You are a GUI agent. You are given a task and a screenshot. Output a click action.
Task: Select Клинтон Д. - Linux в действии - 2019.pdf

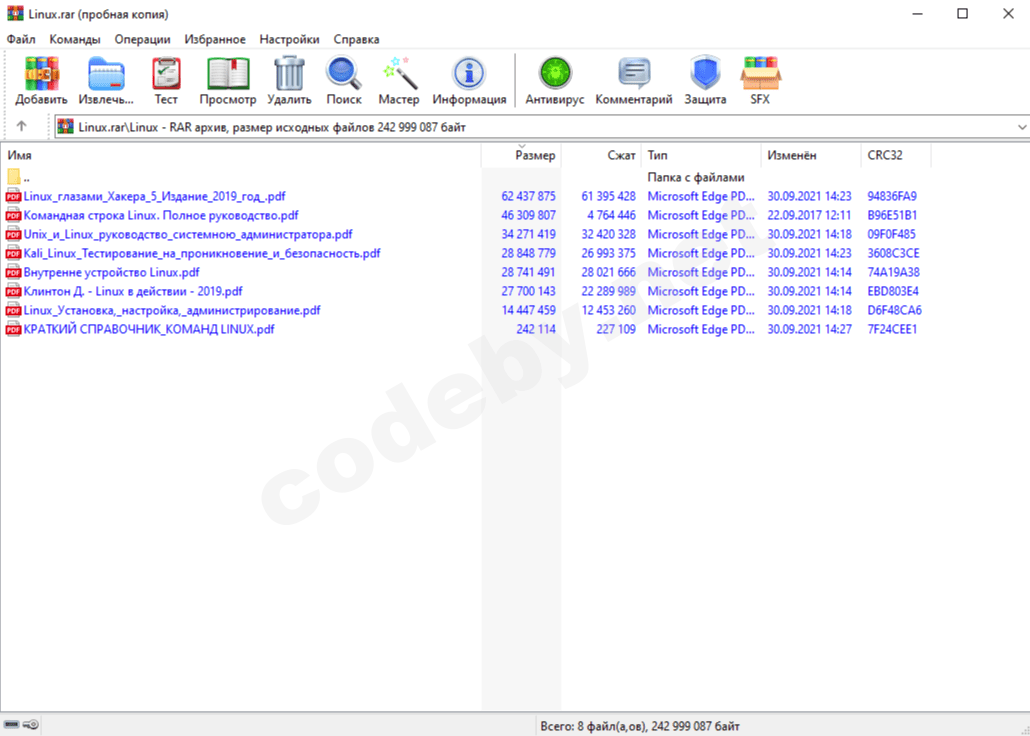click(x=133, y=291)
